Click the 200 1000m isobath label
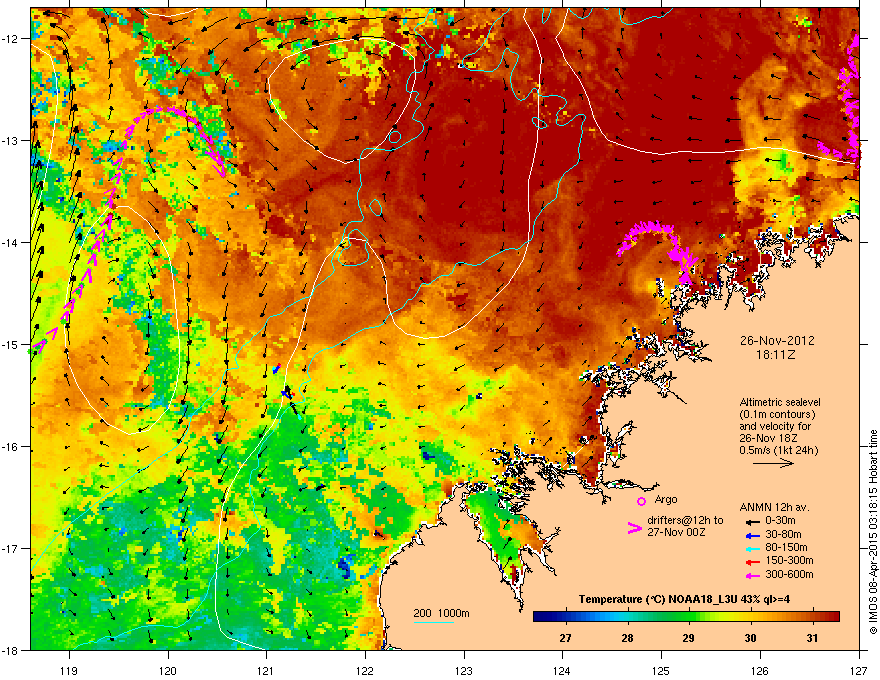Screen dimensions: 880x680 click(x=441, y=613)
